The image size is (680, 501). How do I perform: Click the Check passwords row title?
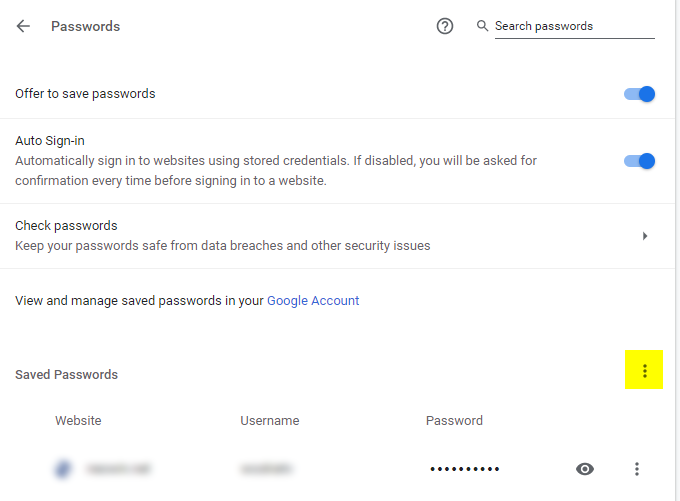click(66, 226)
